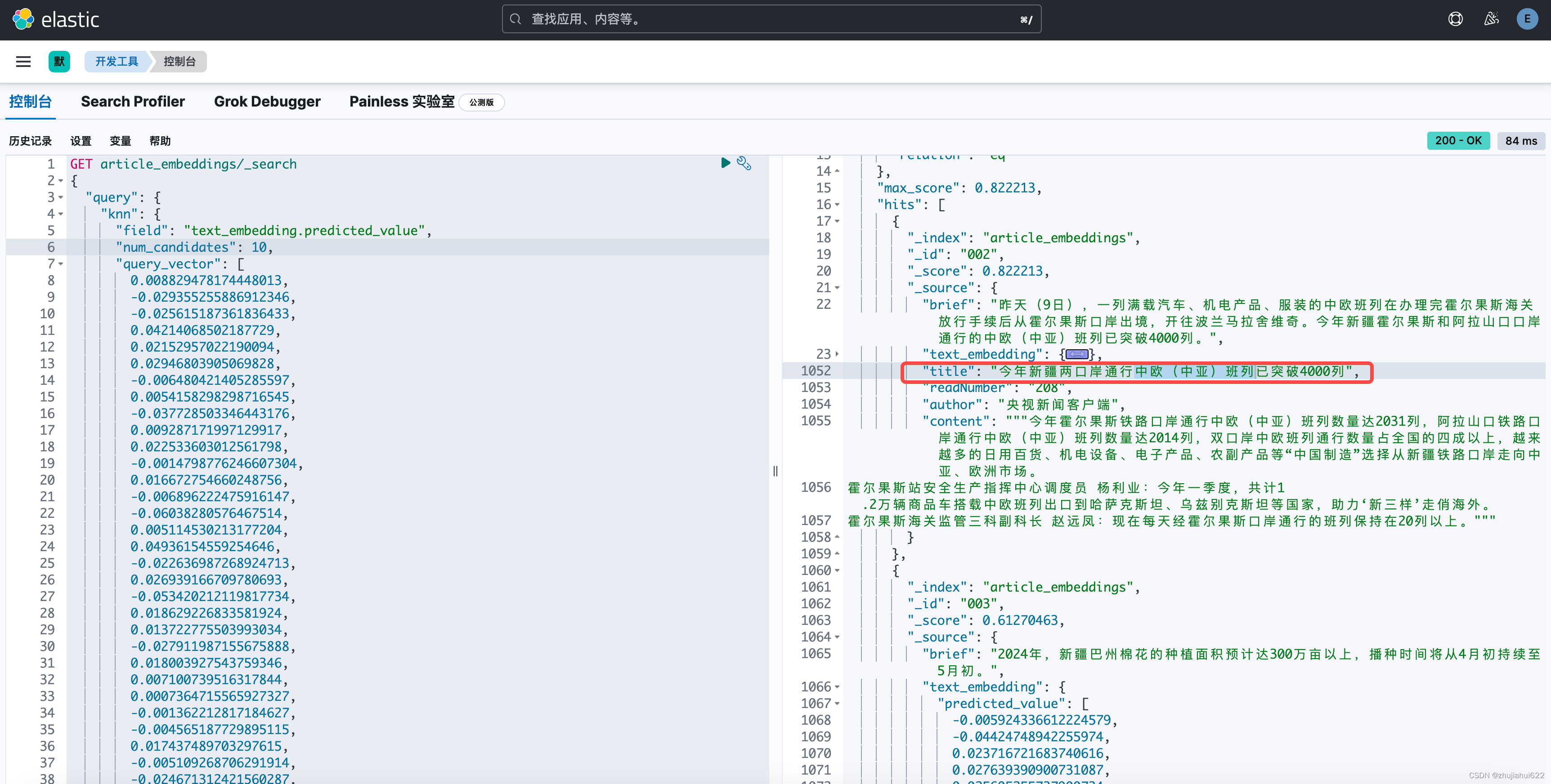
Task: Click the 开发工具 breadcrumb
Action: [x=116, y=62]
